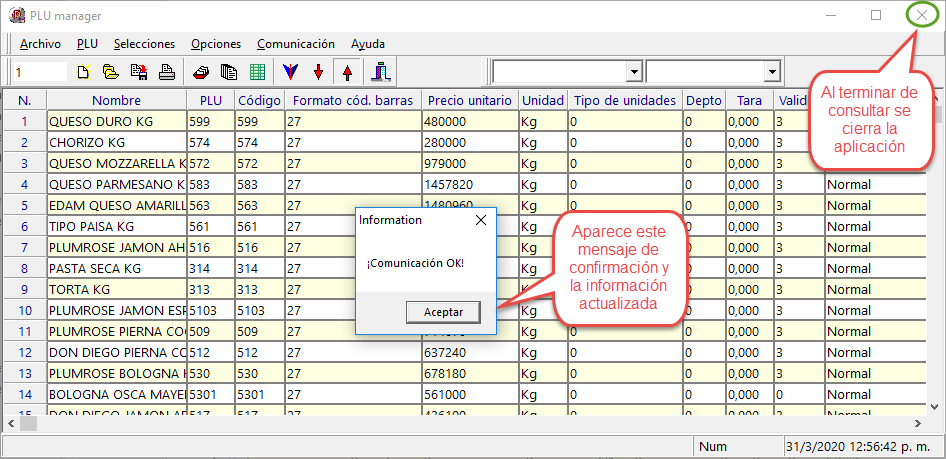The height and width of the screenshot is (459, 946).
Task: Open the Comunicación menu
Action: [295, 44]
